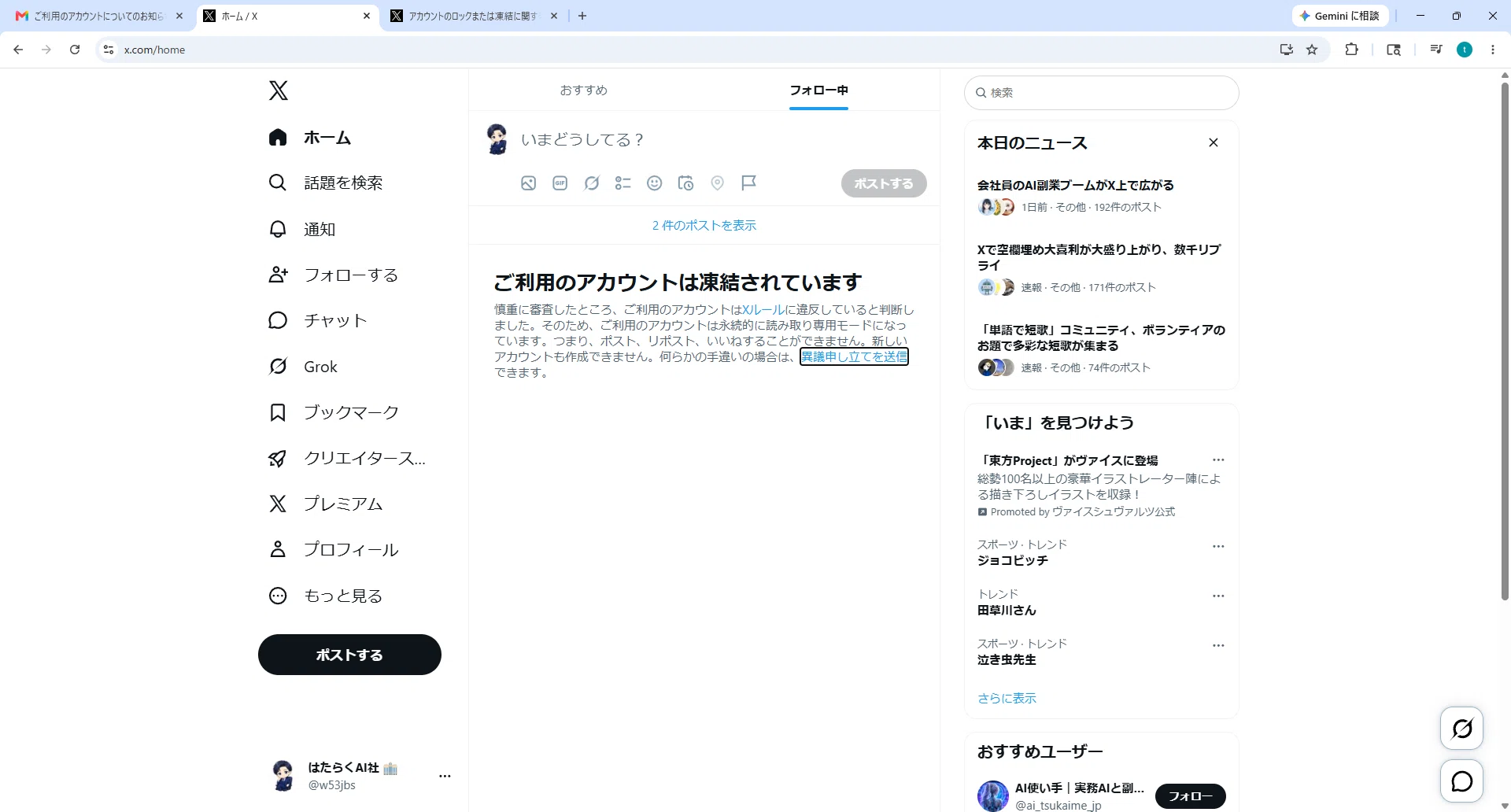Bookmark this page with star icon
1511x812 pixels.
[1312, 50]
